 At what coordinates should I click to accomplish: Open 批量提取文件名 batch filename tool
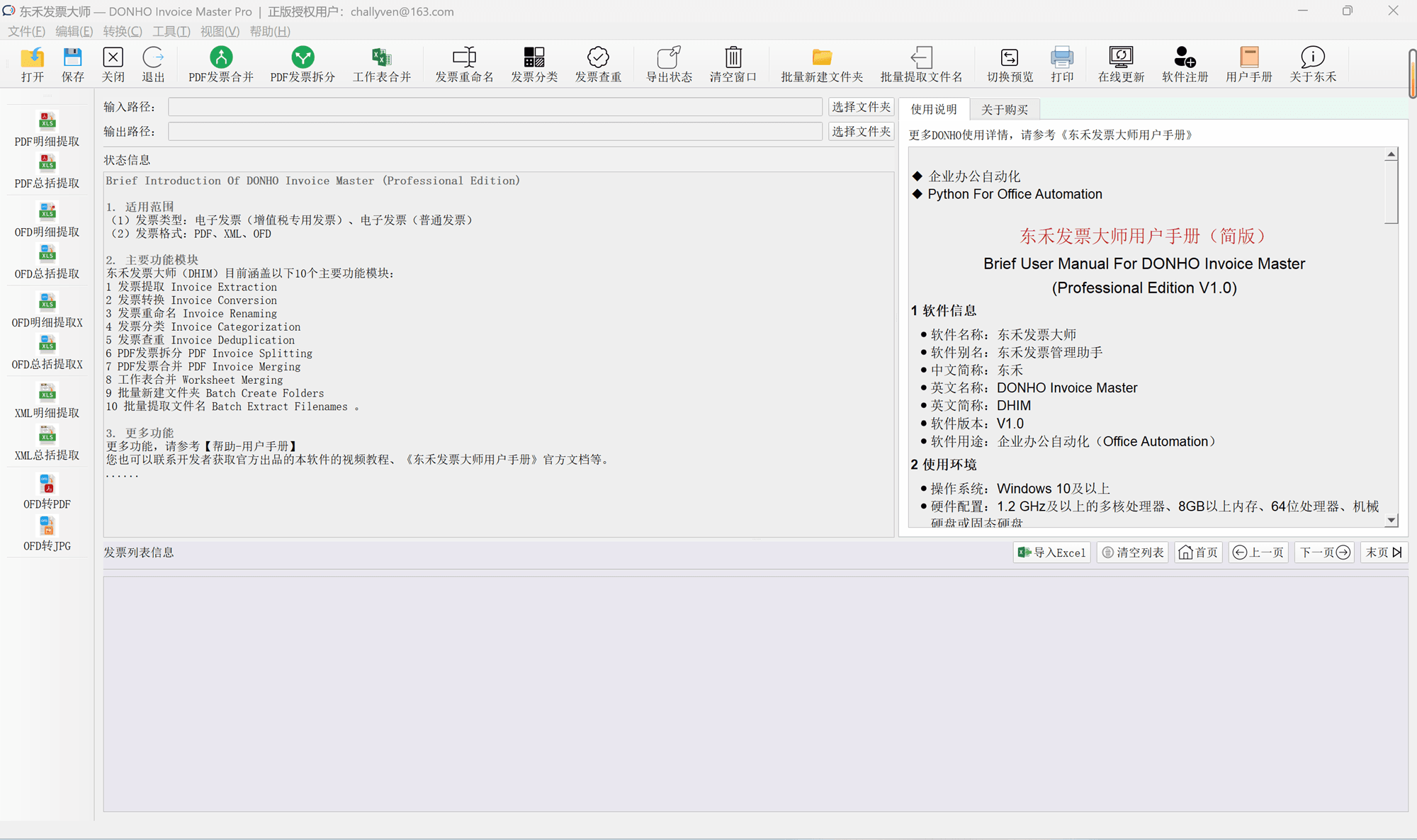tap(921, 64)
